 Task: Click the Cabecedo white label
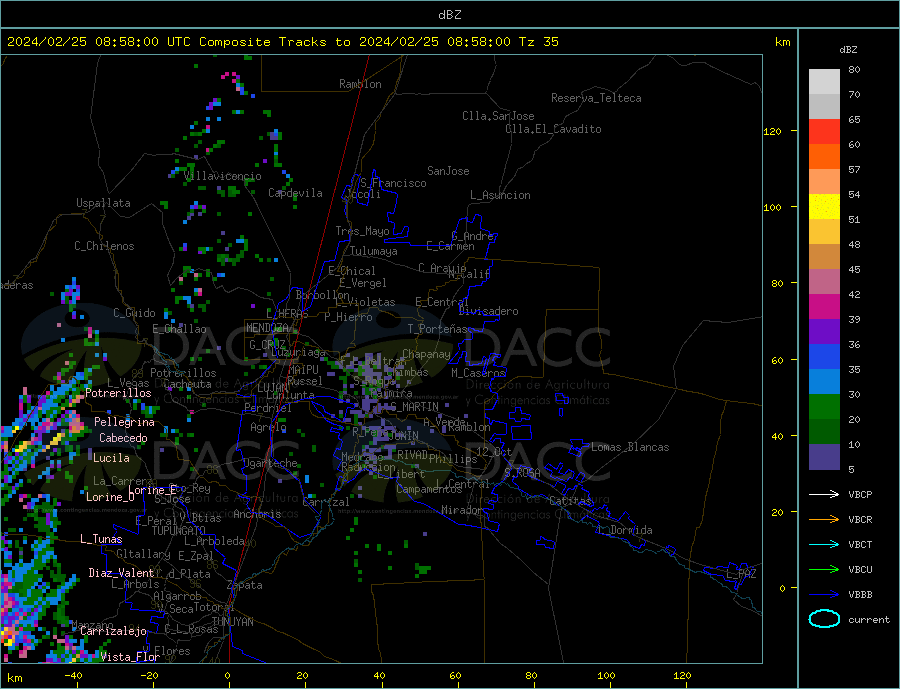123,438
